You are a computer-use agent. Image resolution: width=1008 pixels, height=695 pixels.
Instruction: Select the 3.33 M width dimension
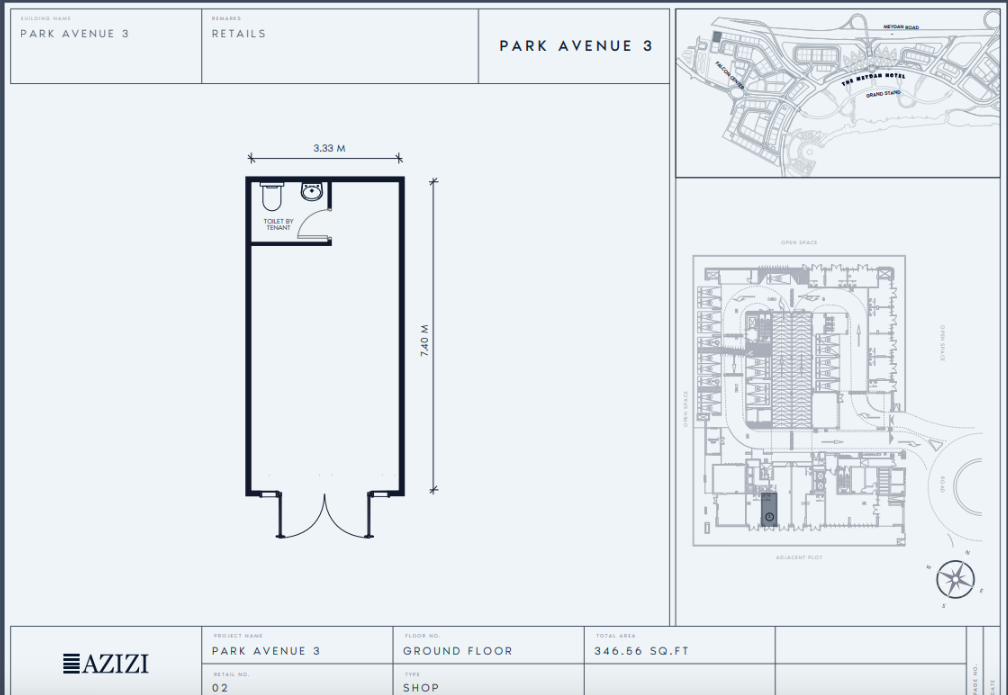click(x=328, y=148)
